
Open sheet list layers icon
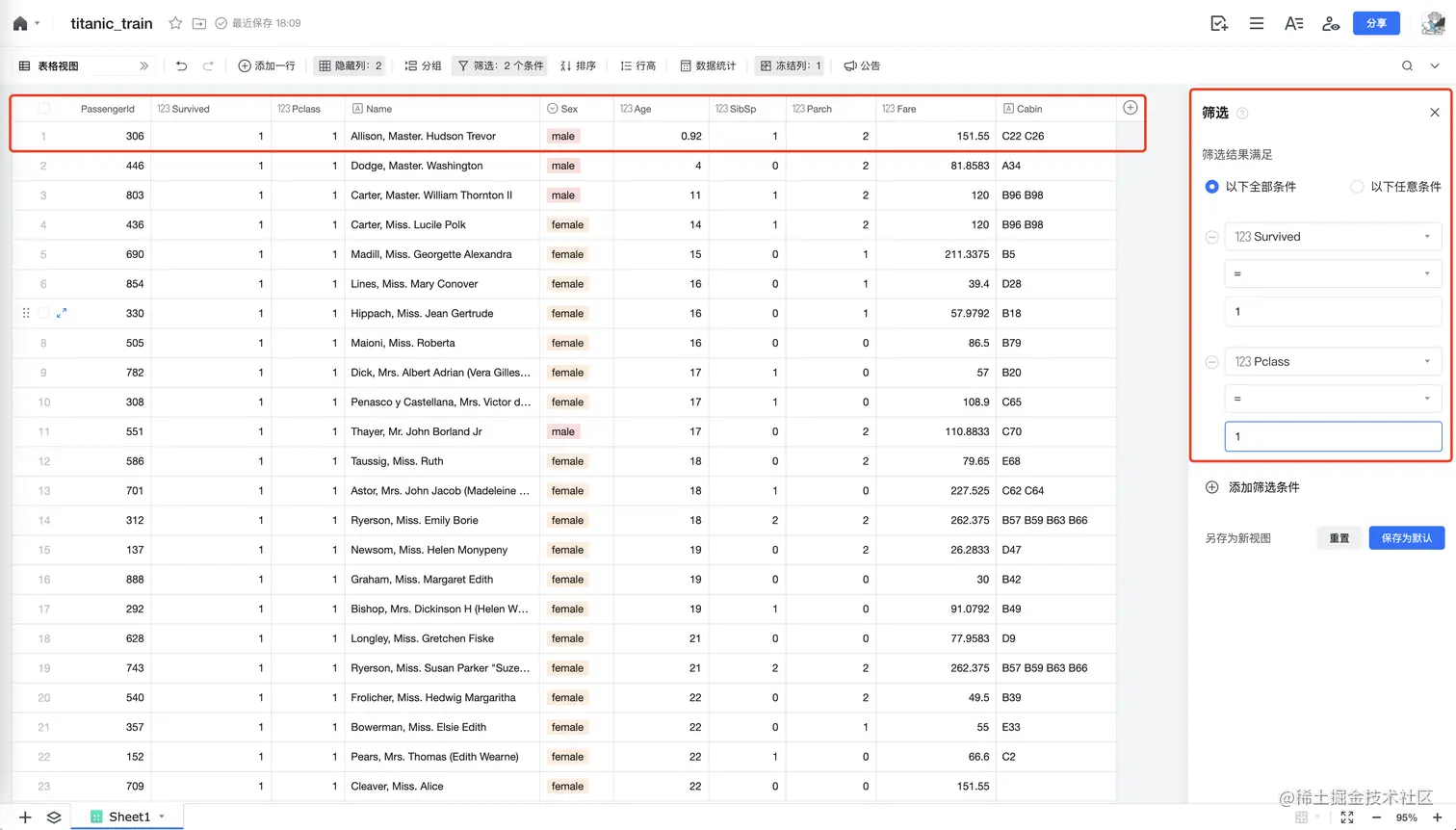point(54,817)
